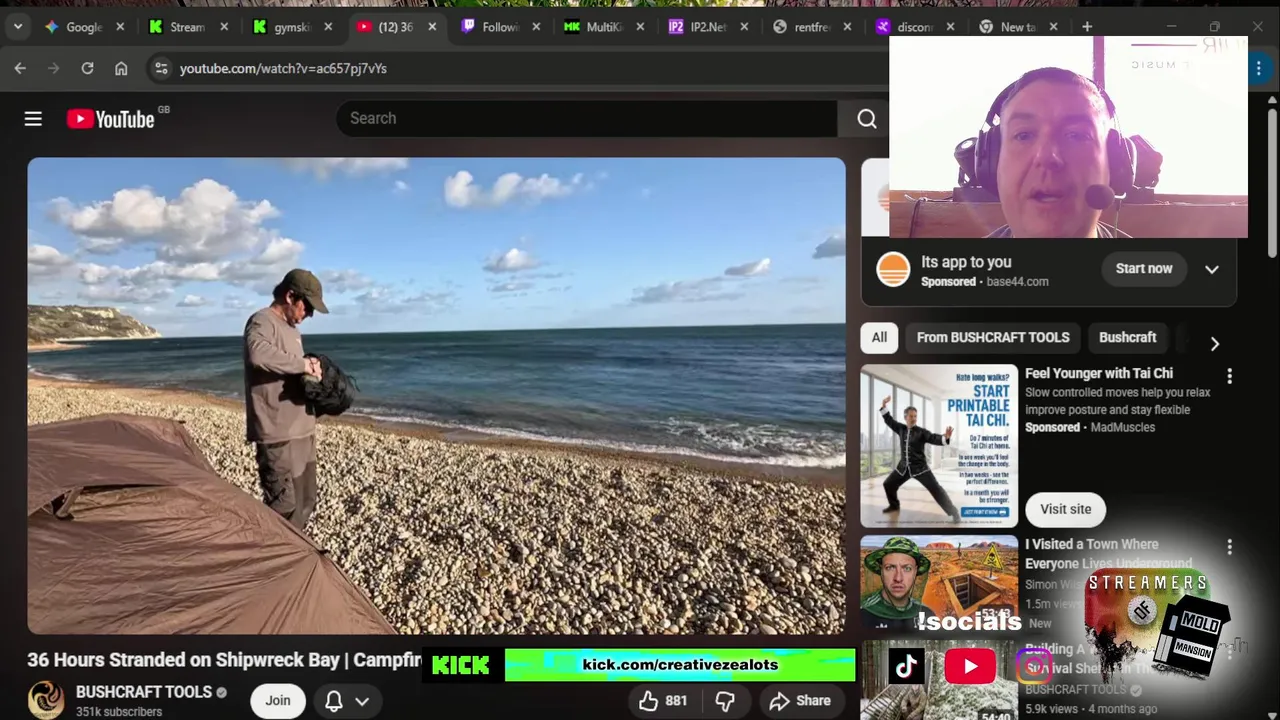Click the 351k subscribers text

[x=119, y=712]
